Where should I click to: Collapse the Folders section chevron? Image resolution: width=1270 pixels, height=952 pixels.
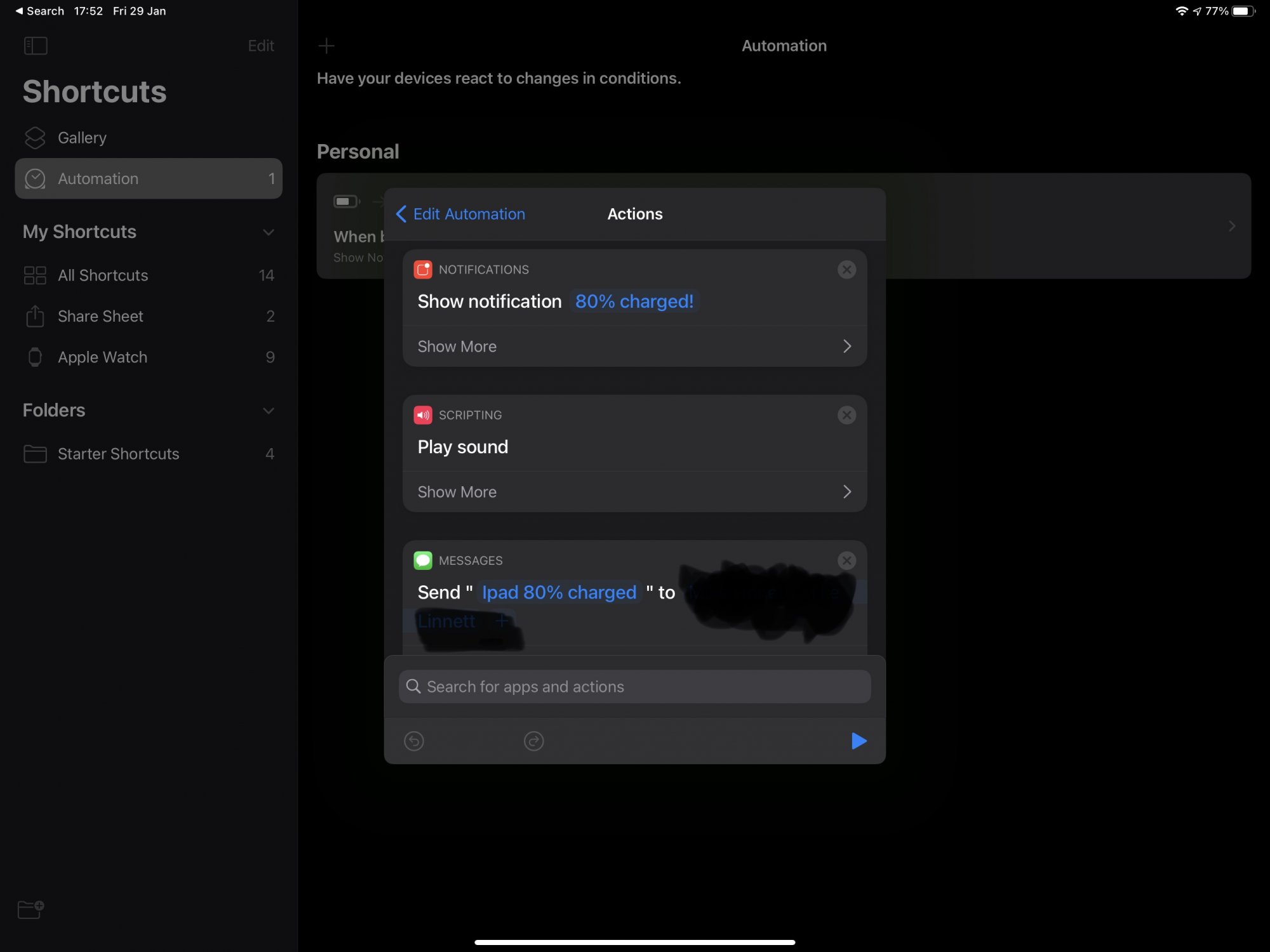point(269,411)
